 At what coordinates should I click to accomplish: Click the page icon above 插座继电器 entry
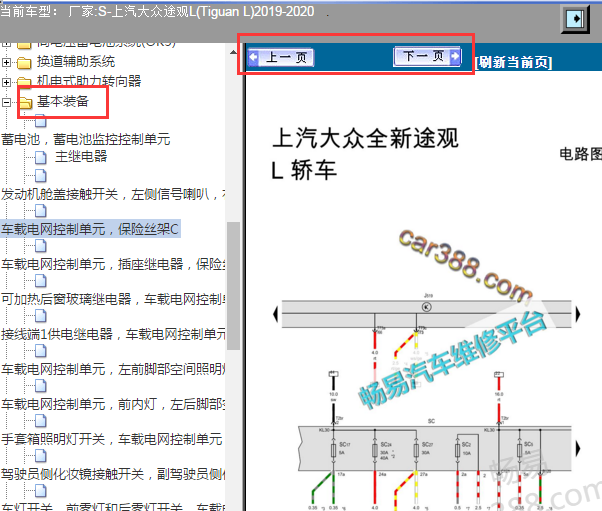point(41,246)
